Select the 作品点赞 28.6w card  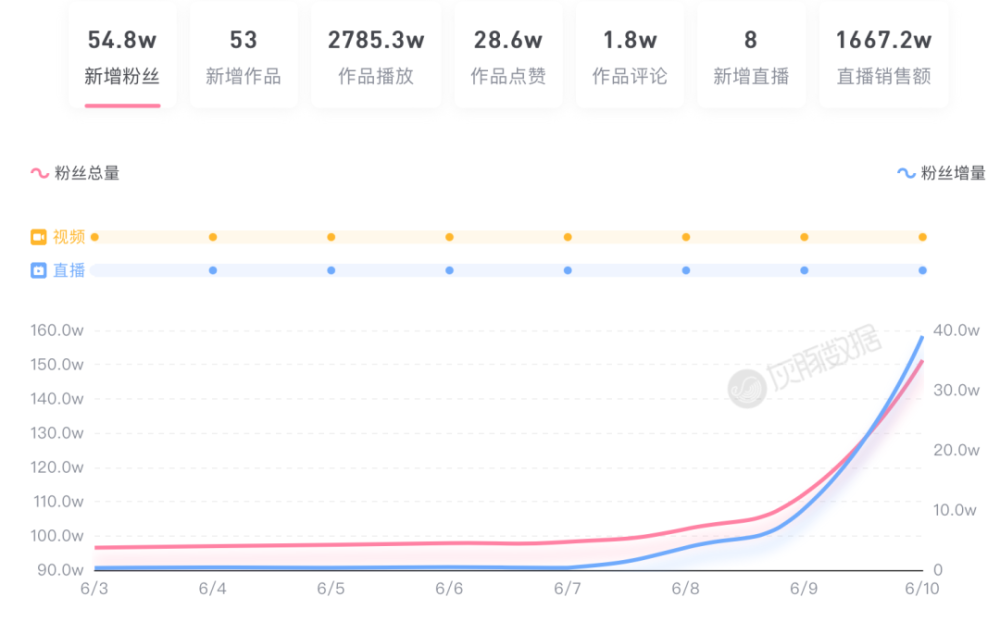tap(508, 57)
